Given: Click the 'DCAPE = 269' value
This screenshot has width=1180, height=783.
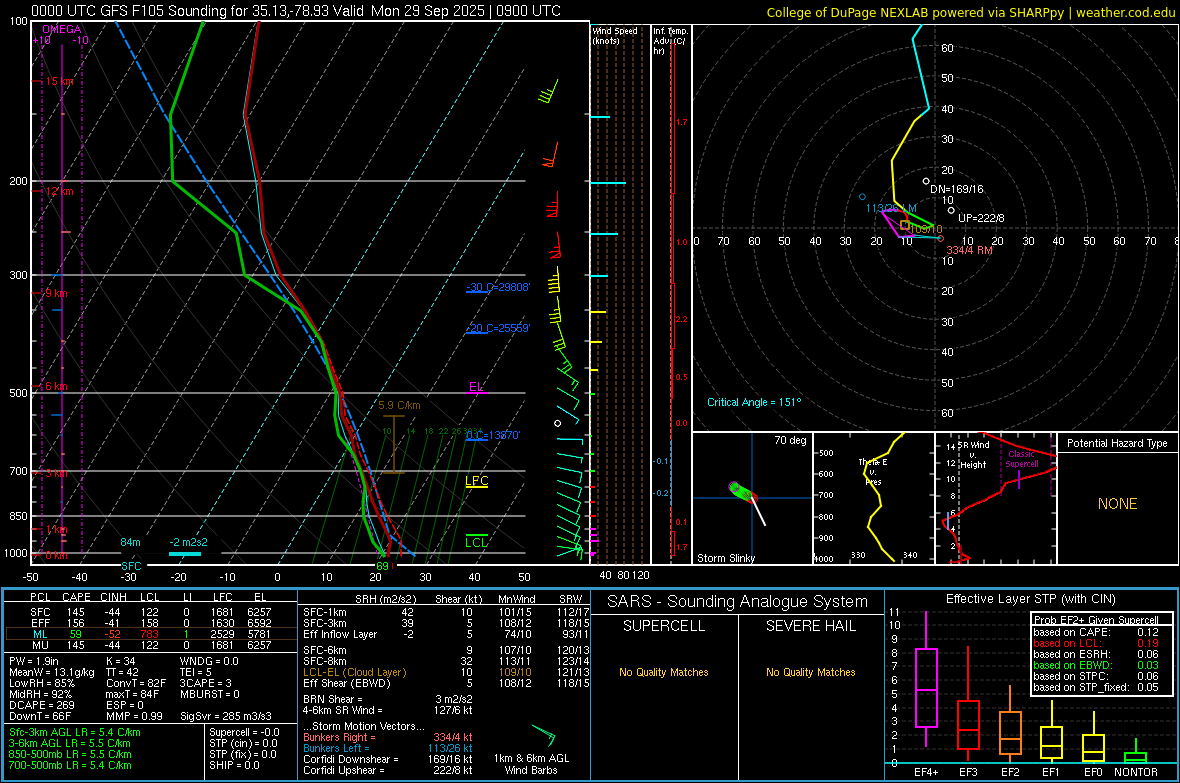Looking at the screenshot, I should (41, 705).
